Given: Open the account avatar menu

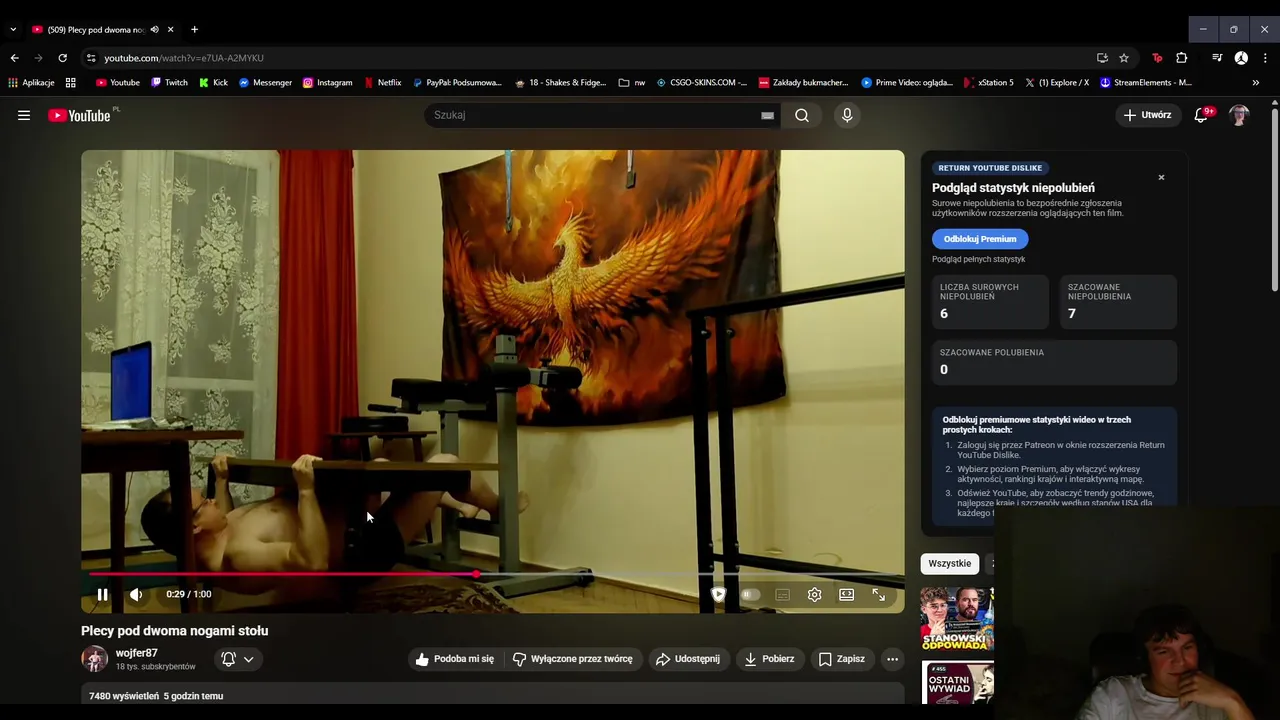Looking at the screenshot, I should pyautogui.click(x=1239, y=115).
